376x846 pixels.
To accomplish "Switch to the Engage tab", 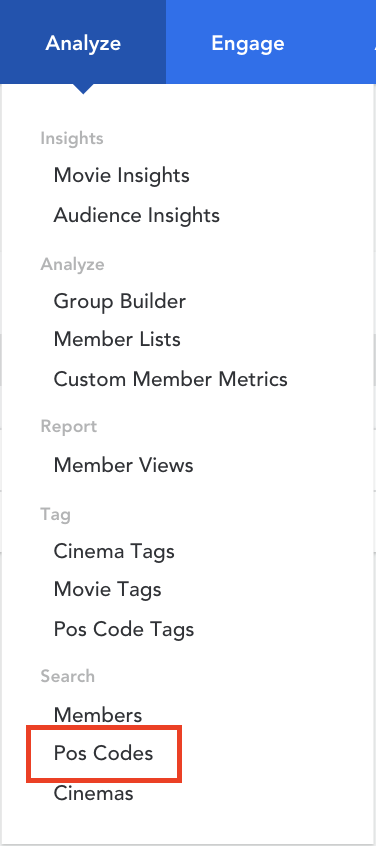I will click(x=248, y=42).
